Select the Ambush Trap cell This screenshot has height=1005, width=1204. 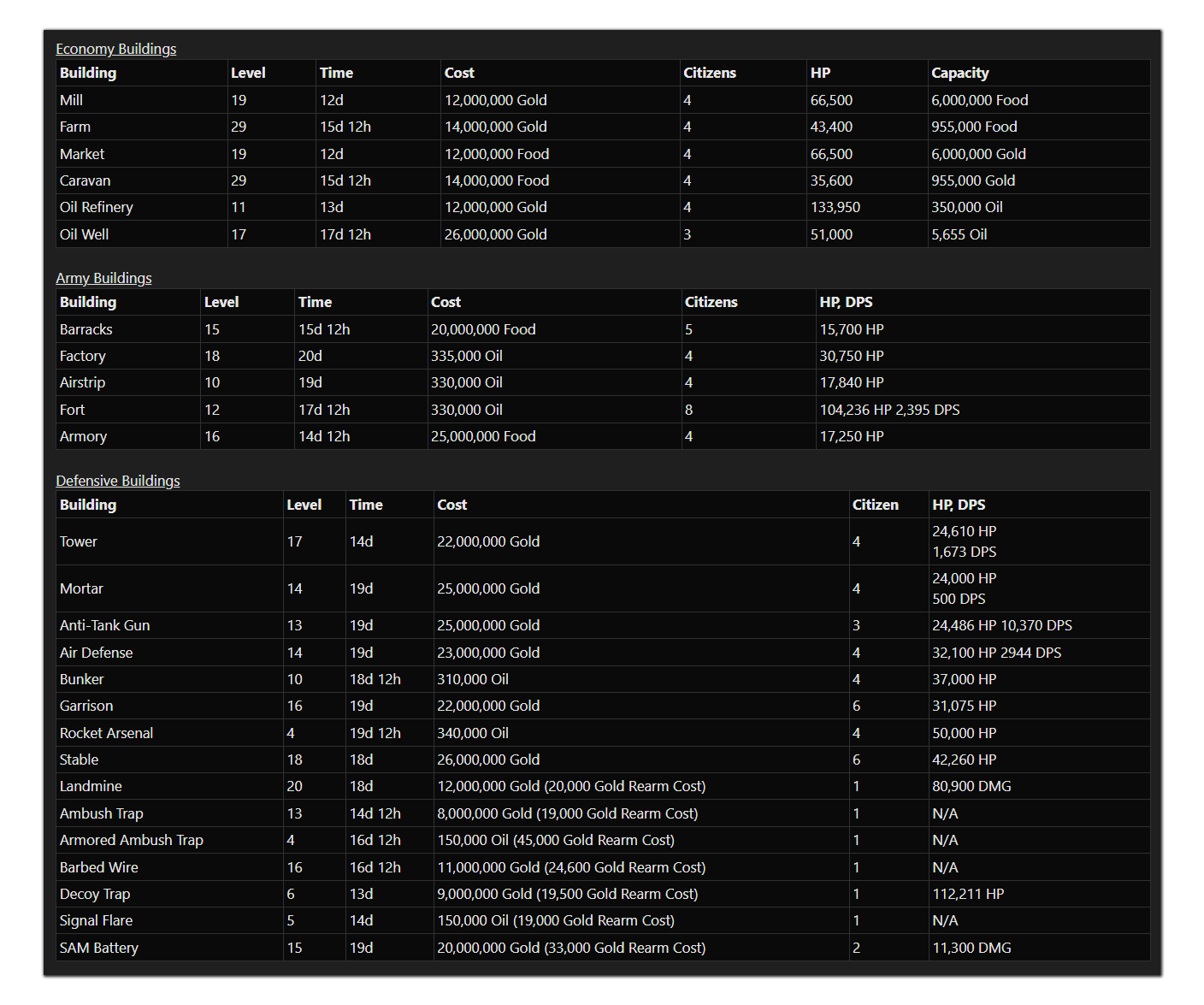point(169,813)
